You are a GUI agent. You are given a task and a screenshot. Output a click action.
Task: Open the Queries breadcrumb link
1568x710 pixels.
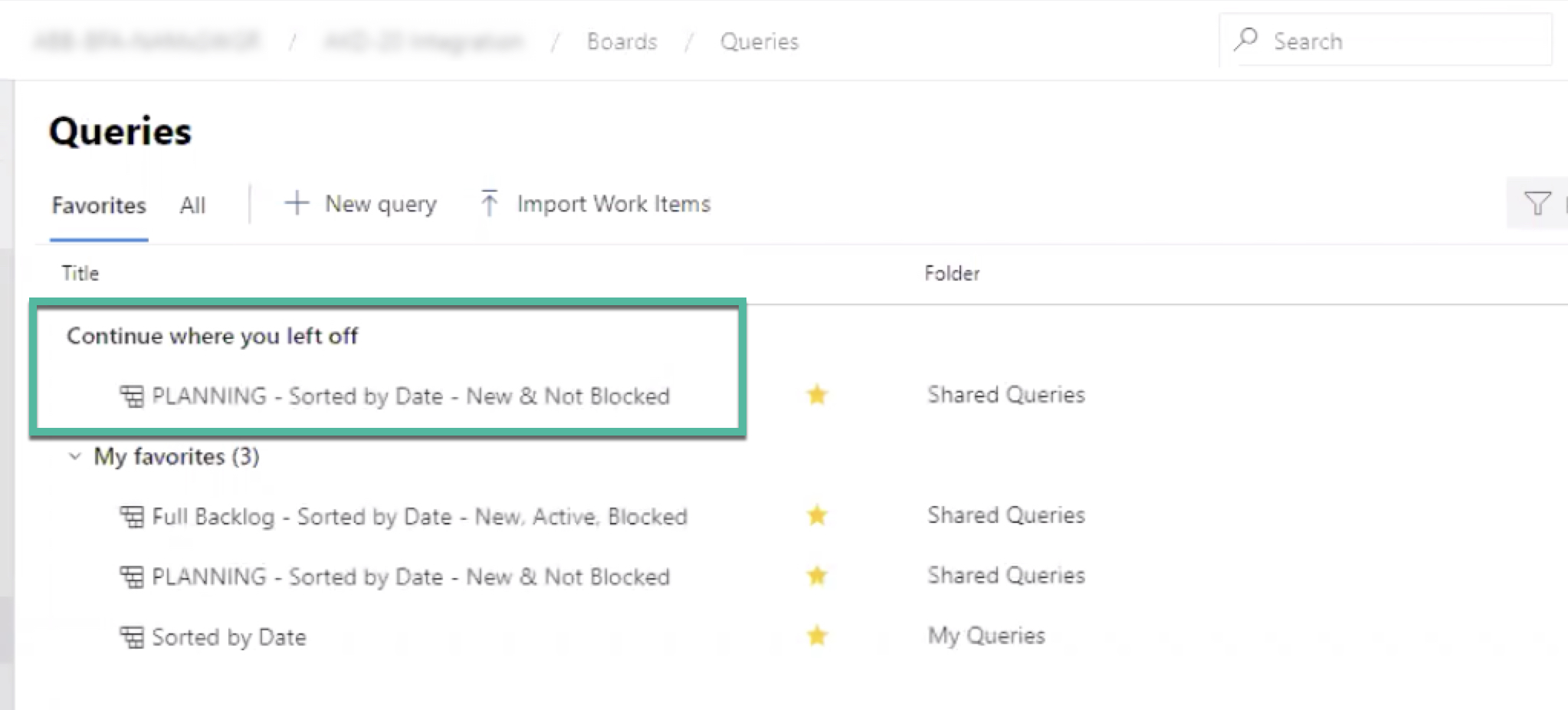pyautogui.click(x=759, y=41)
